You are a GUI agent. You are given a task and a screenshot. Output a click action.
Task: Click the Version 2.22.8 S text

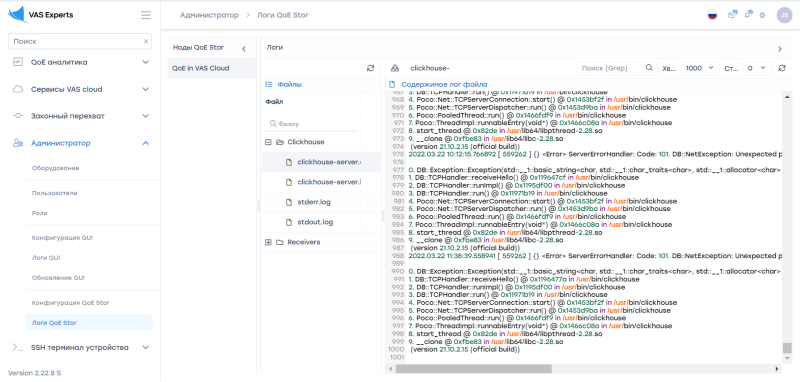(x=35, y=373)
